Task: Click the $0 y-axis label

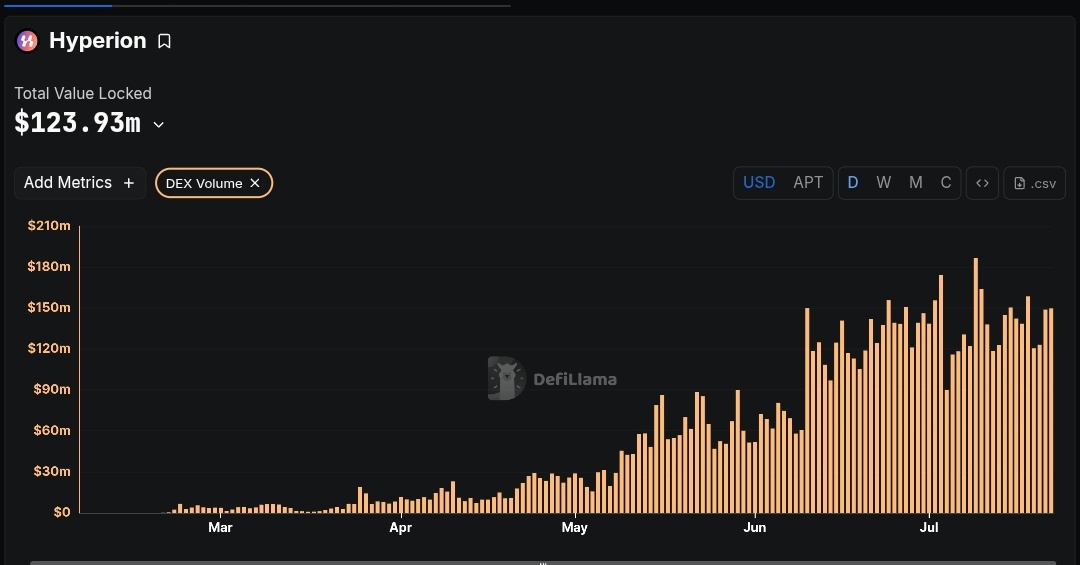Action: (62, 512)
